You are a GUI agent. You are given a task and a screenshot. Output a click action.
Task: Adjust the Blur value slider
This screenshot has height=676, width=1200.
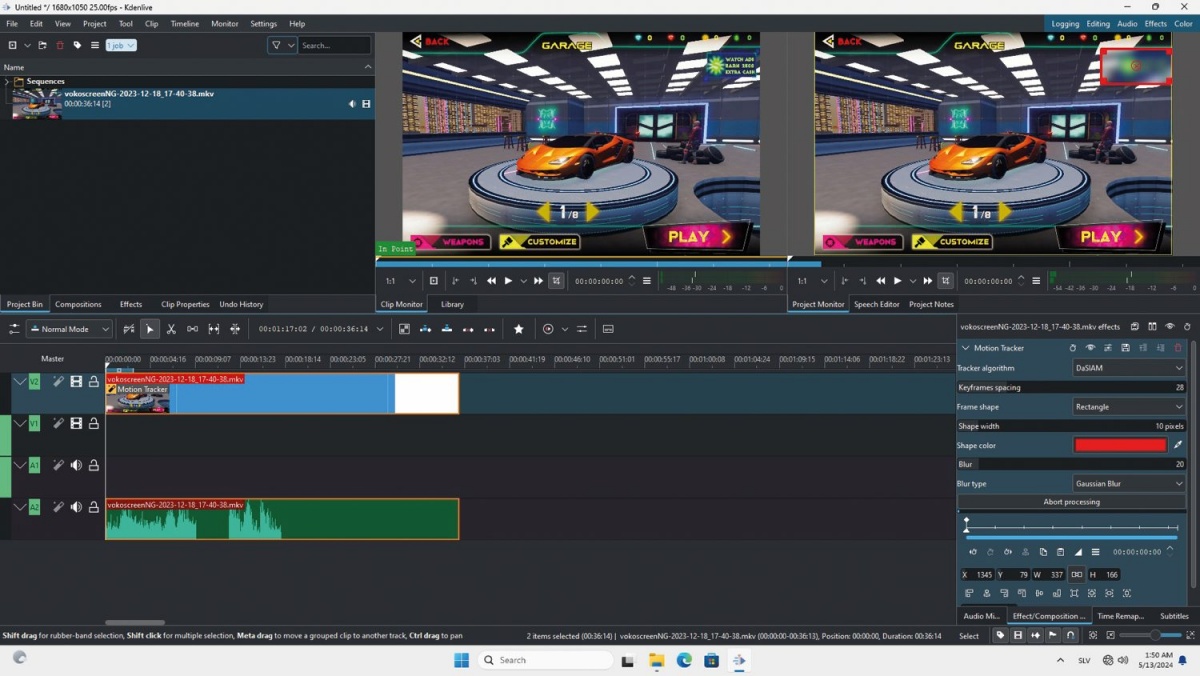click(x=1071, y=464)
